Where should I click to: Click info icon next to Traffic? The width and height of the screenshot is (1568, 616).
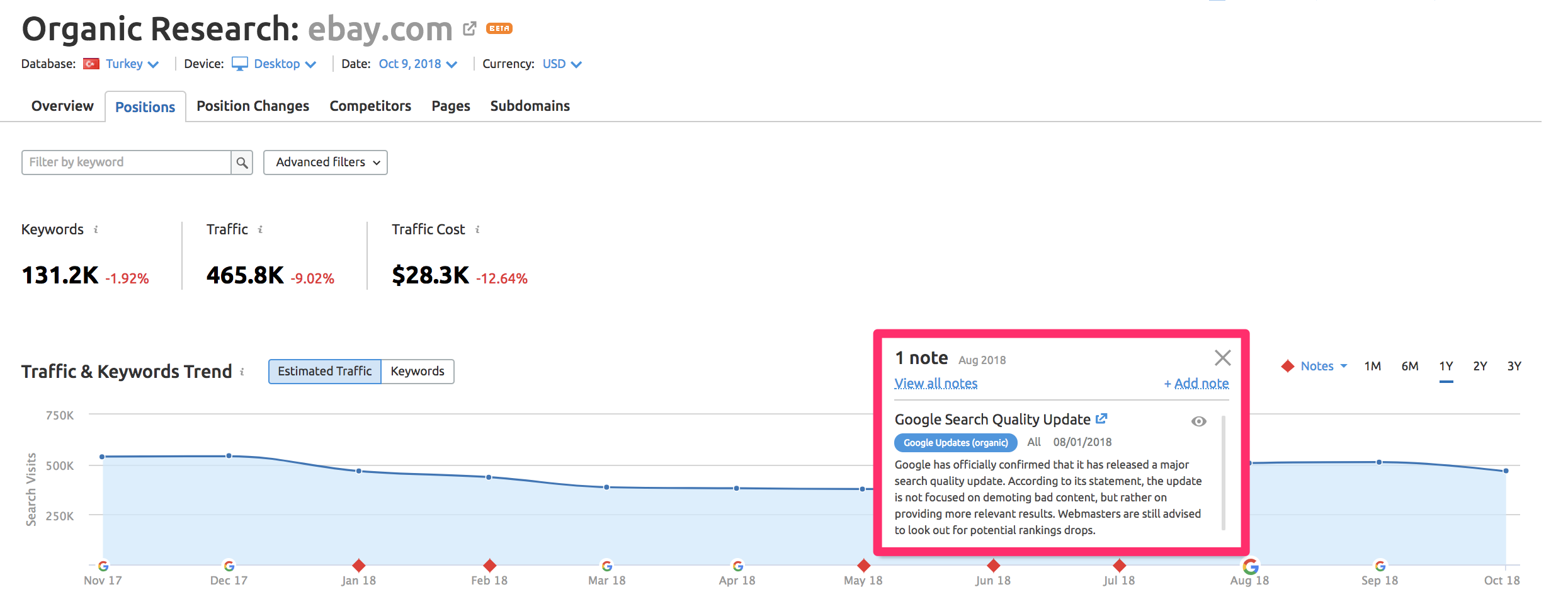tap(260, 229)
